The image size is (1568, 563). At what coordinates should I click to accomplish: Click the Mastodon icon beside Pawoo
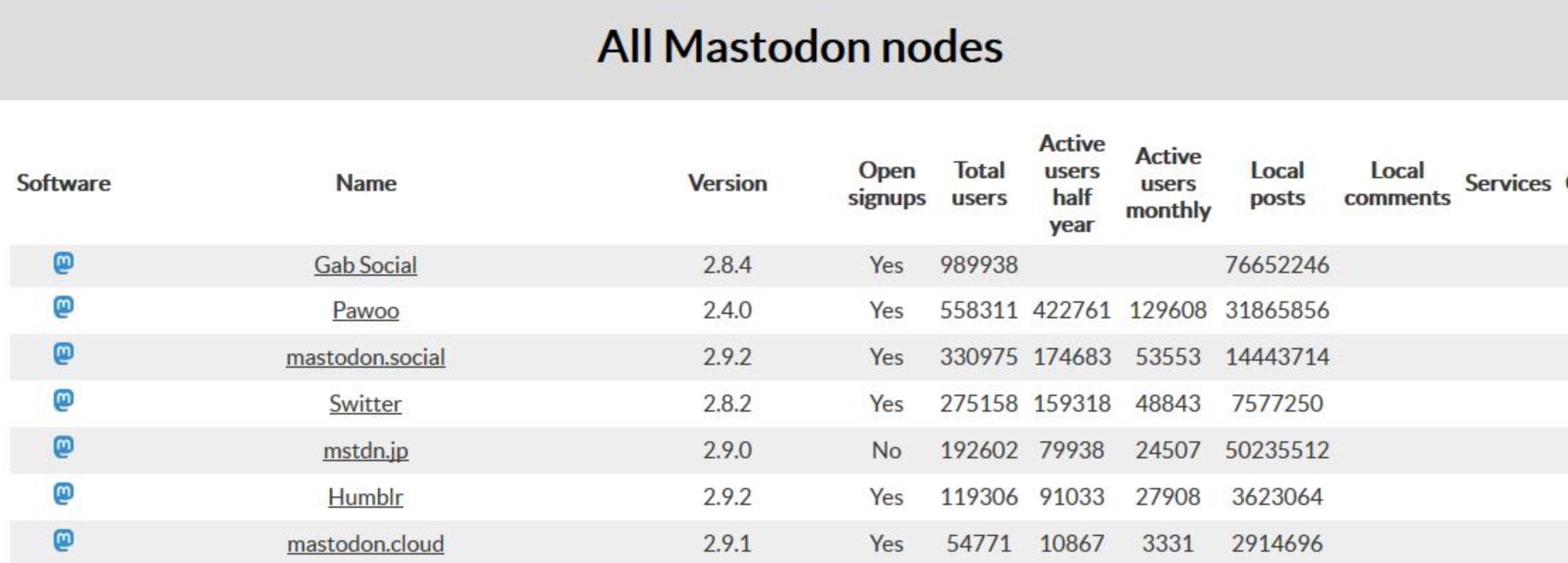click(x=64, y=308)
